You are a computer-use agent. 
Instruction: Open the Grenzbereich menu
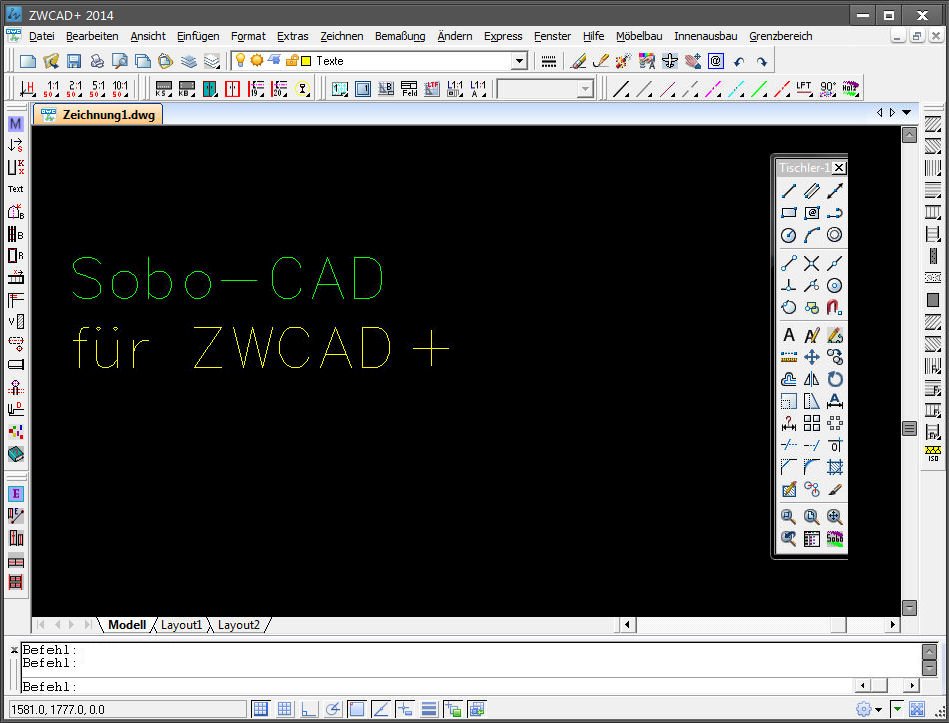pyautogui.click(x=781, y=36)
